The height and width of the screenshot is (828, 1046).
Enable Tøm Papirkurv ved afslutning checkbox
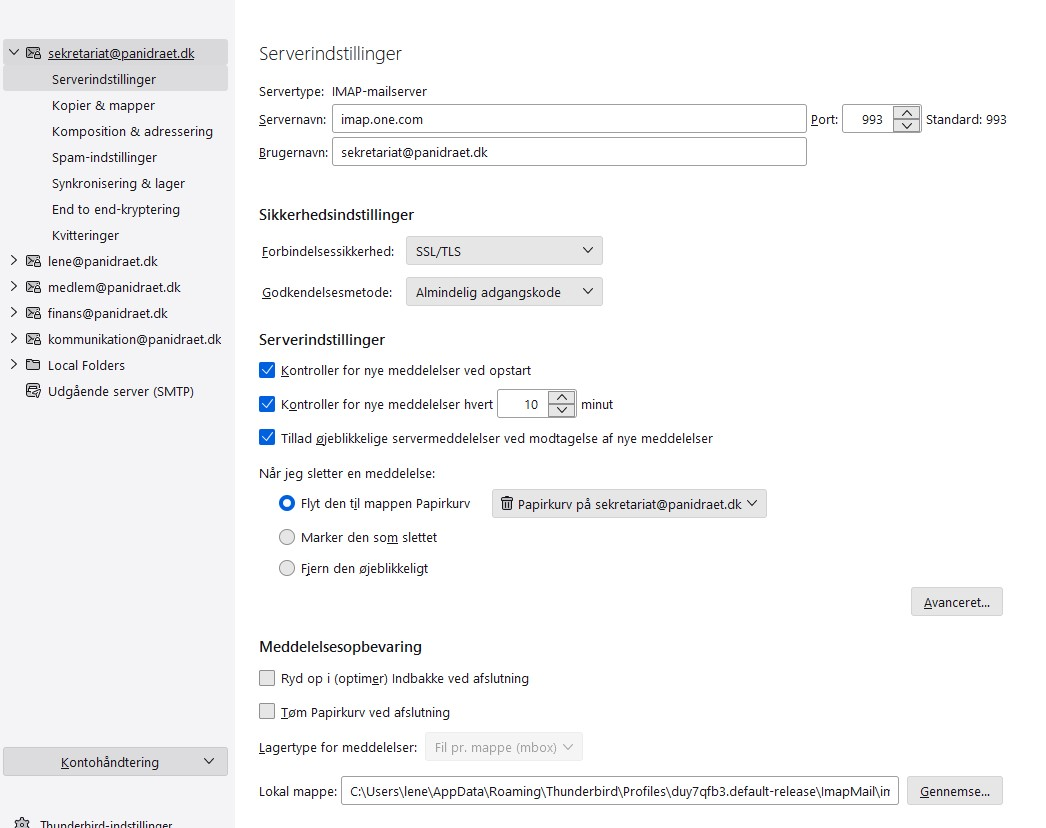[x=267, y=712]
